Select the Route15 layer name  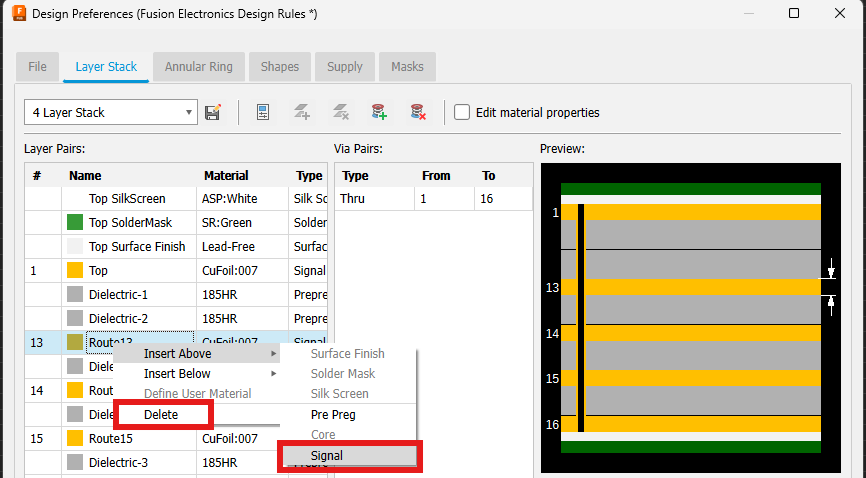tap(111, 438)
